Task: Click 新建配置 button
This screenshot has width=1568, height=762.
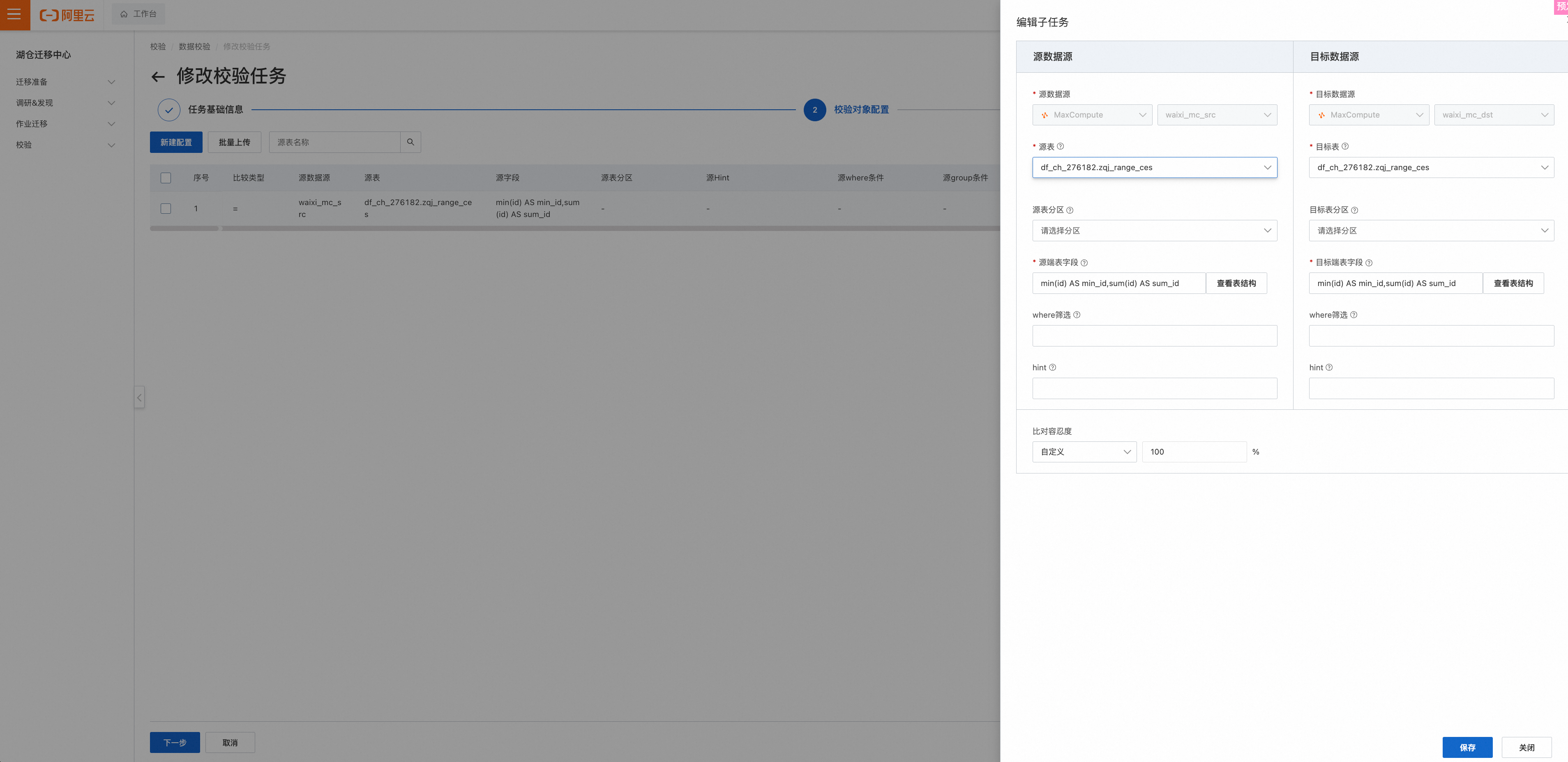Action: point(176,142)
